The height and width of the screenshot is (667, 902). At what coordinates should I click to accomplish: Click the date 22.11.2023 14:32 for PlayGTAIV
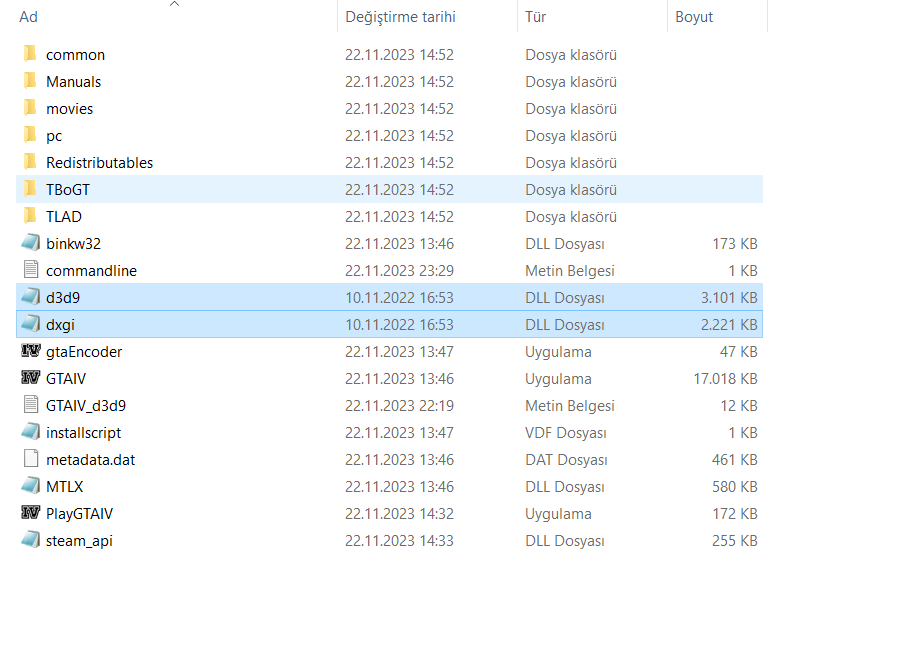pyautogui.click(x=399, y=514)
